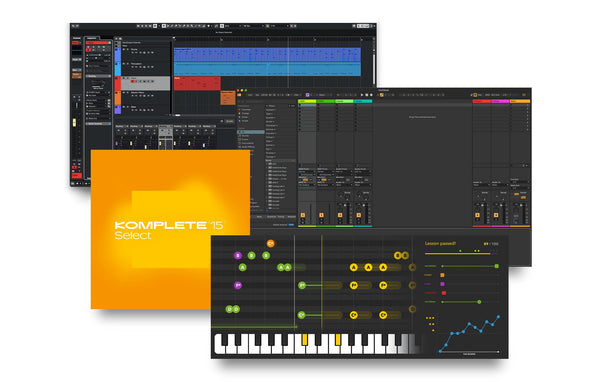The width and height of the screenshot is (600, 382).
Task: Click the right yellow-highlighted piano key
Action: tap(338, 340)
